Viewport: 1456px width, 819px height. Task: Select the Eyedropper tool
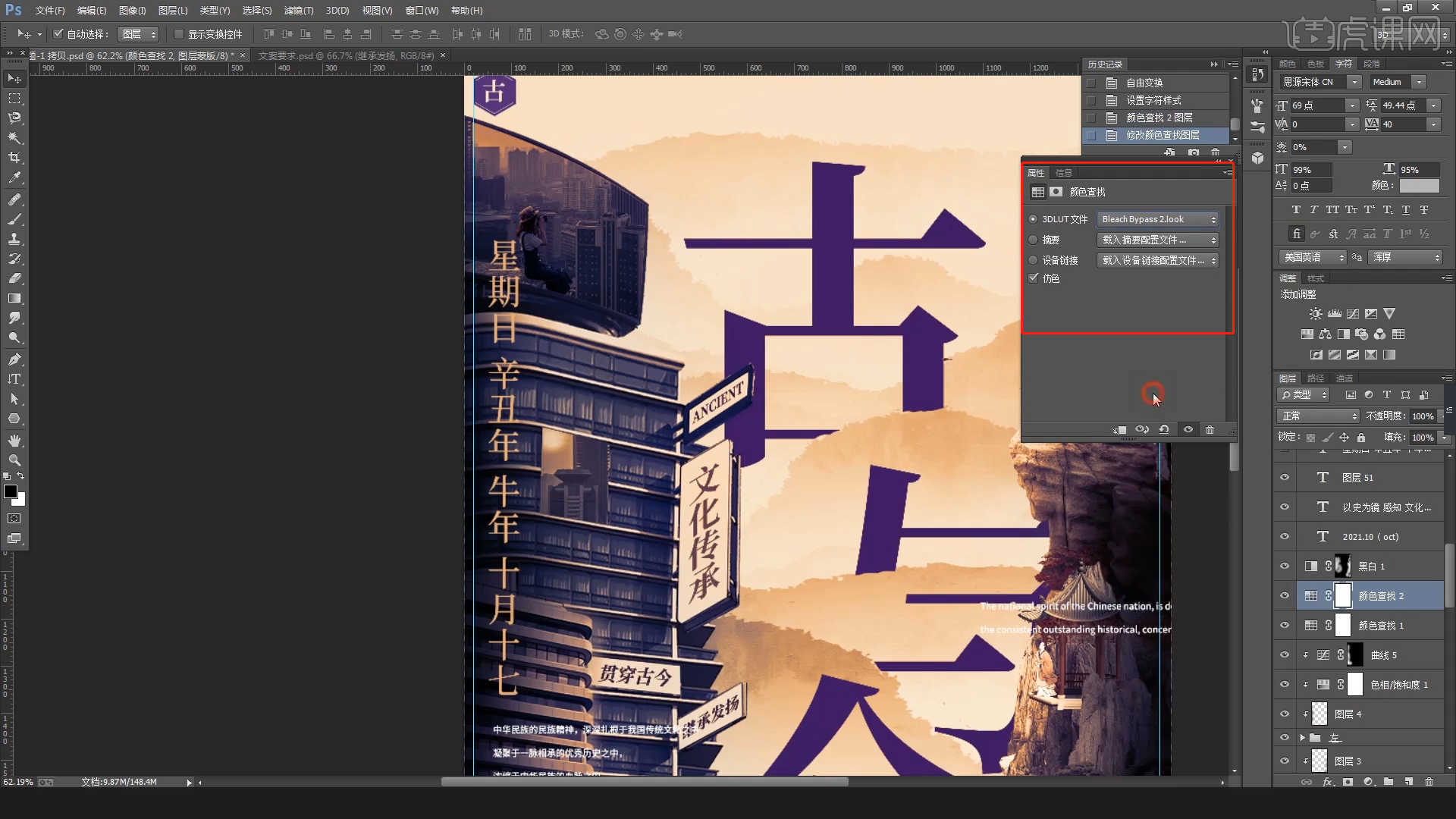tap(14, 177)
